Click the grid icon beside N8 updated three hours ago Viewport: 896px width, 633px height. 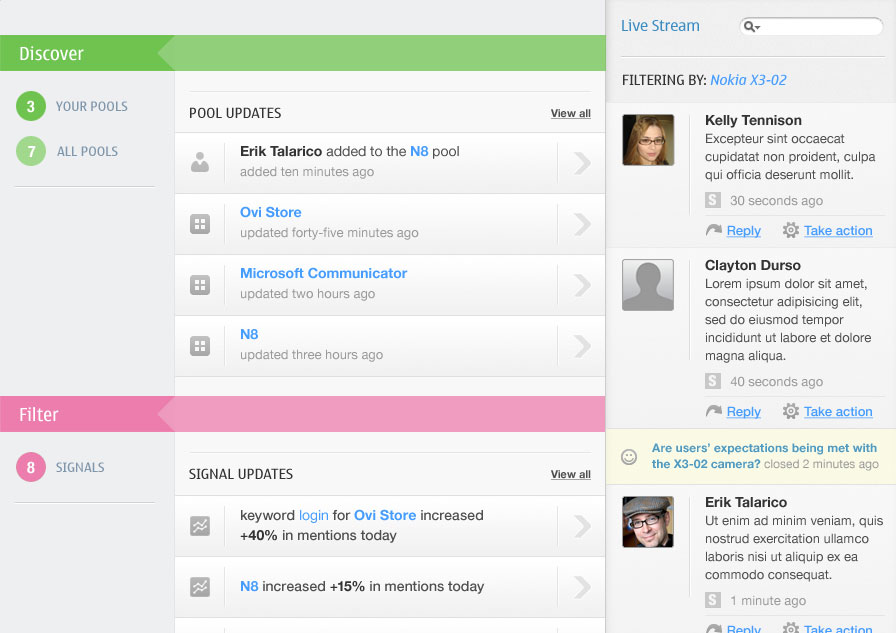[x=200, y=346]
